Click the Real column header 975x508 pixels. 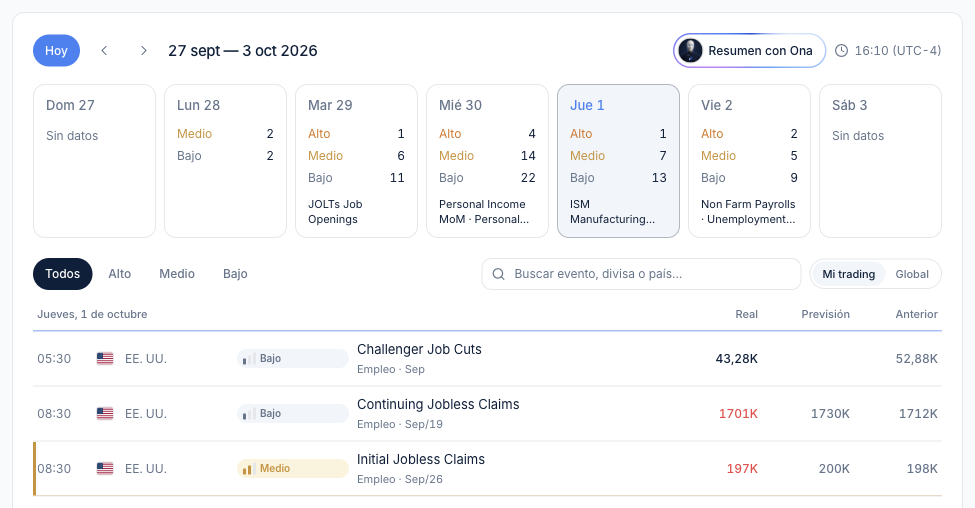[x=746, y=314]
